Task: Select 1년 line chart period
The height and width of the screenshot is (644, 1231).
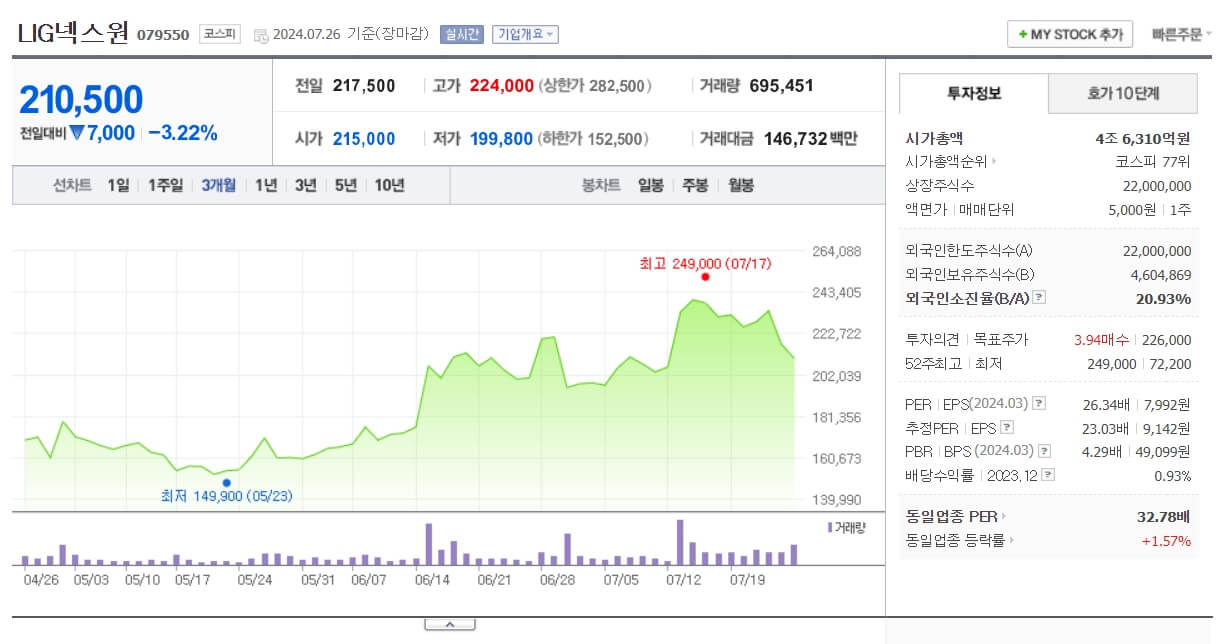Action: coord(266,185)
